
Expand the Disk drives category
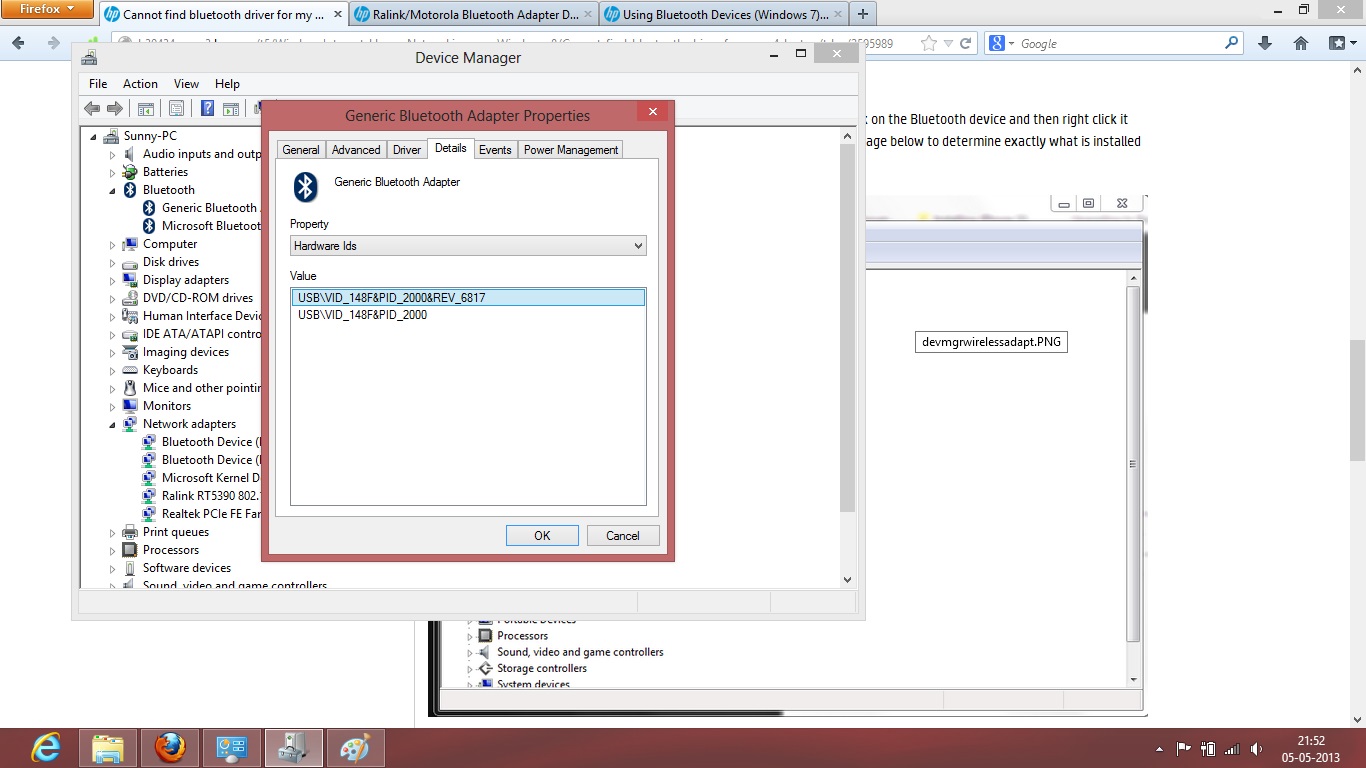(113, 262)
